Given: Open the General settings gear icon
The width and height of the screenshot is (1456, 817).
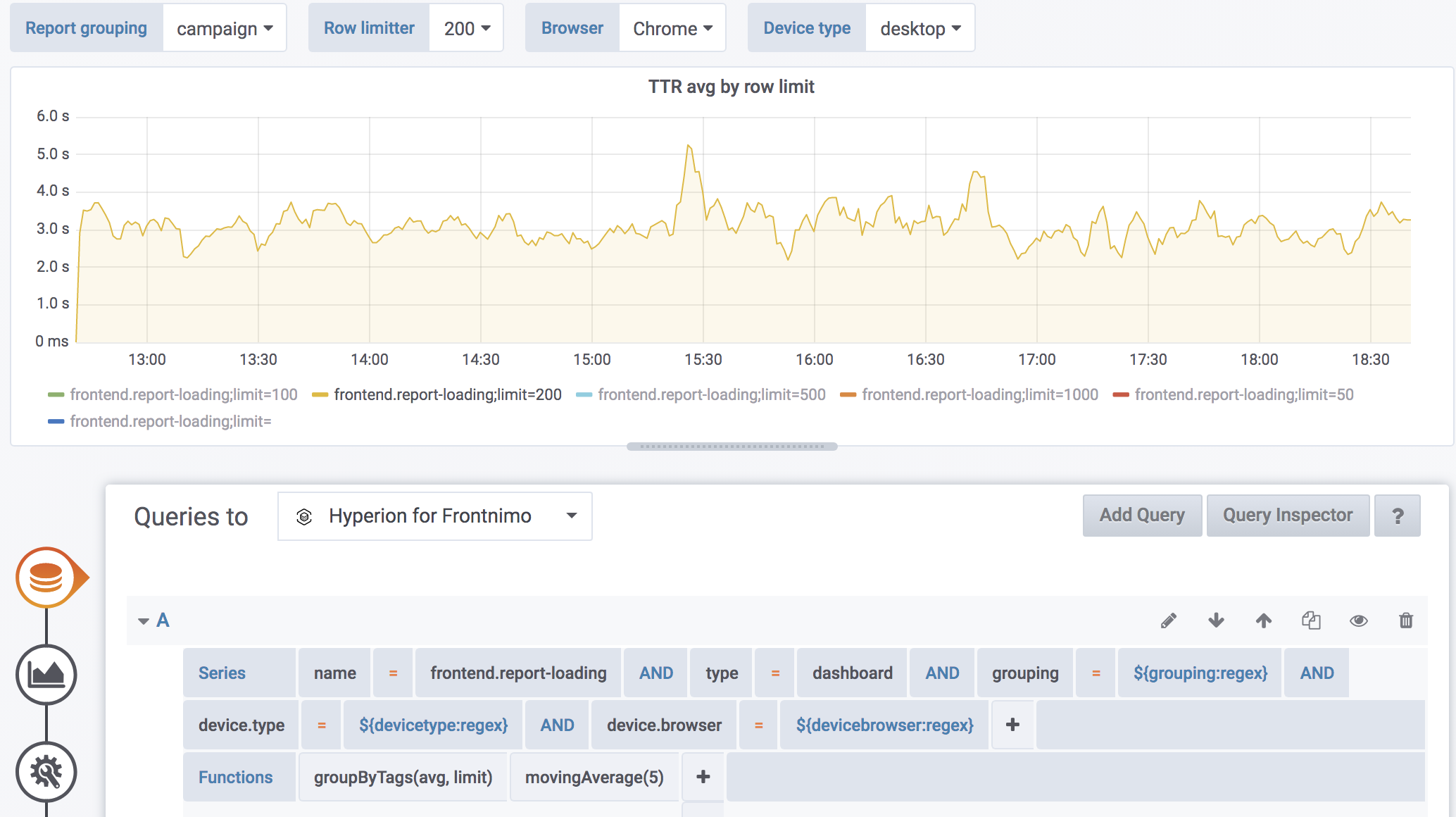Looking at the screenshot, I should [x=46, y=772].
